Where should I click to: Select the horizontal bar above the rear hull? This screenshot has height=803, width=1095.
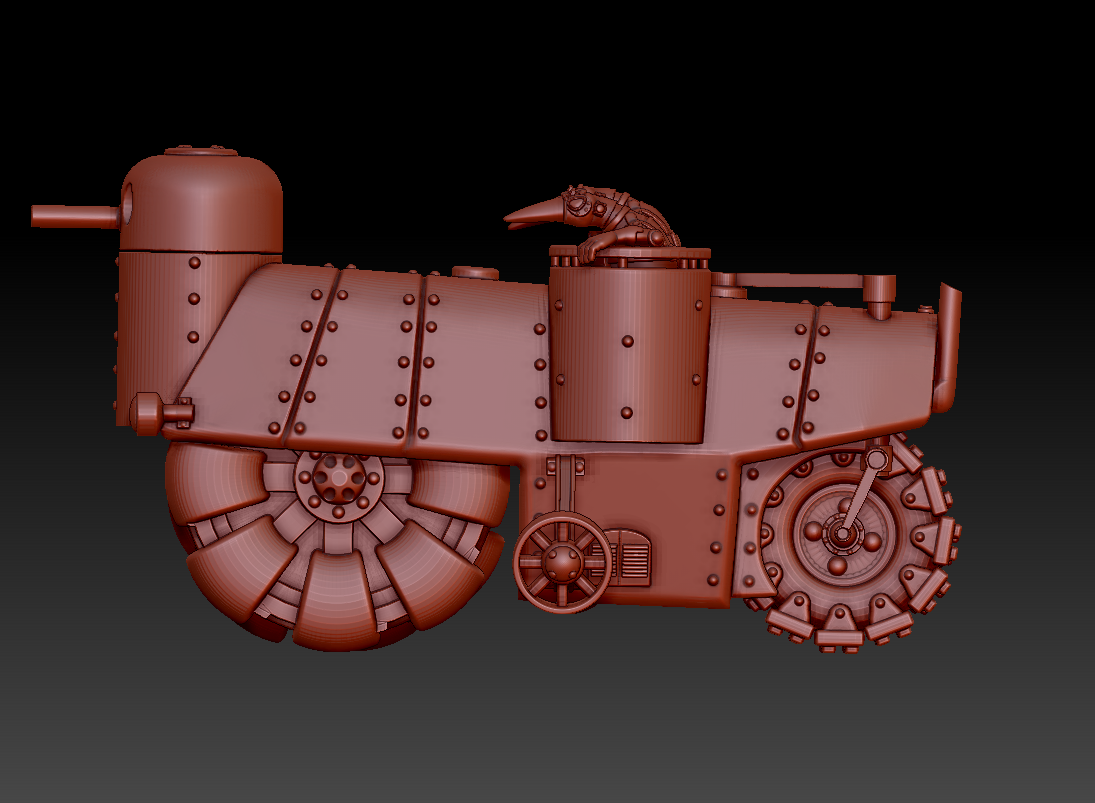(x=790, y=282)
